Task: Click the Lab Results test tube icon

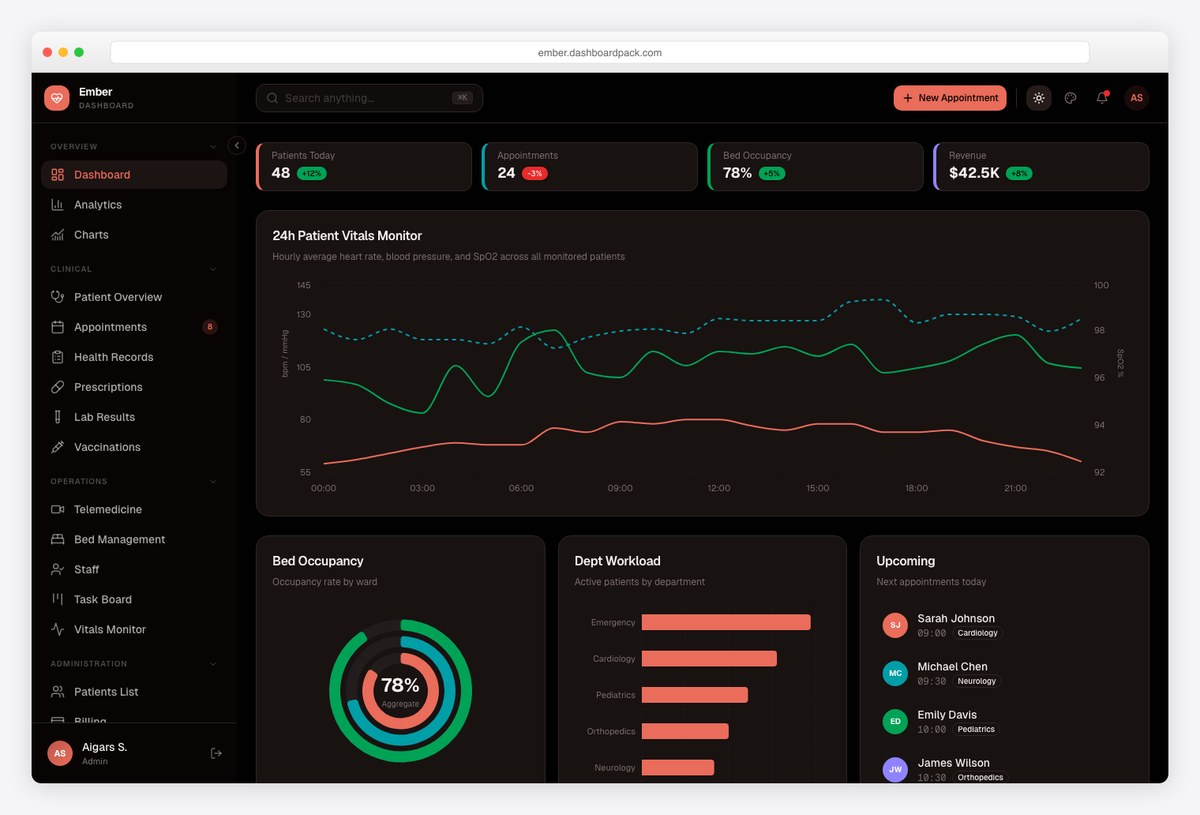Action: coord(58,417)
